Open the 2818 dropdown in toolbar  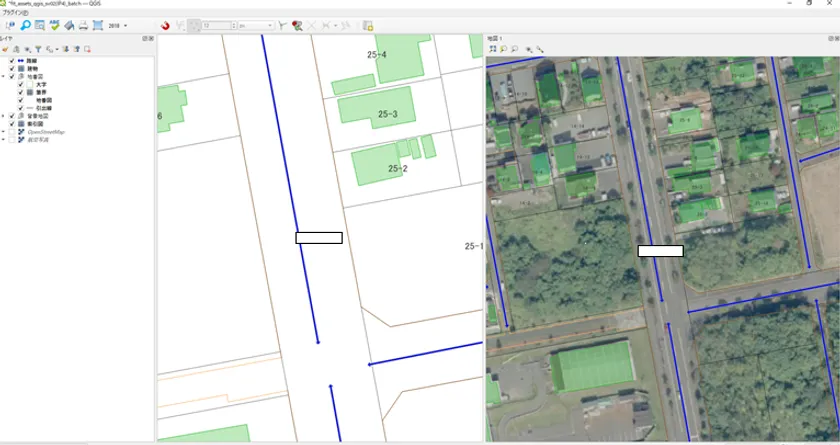(116, 25)
